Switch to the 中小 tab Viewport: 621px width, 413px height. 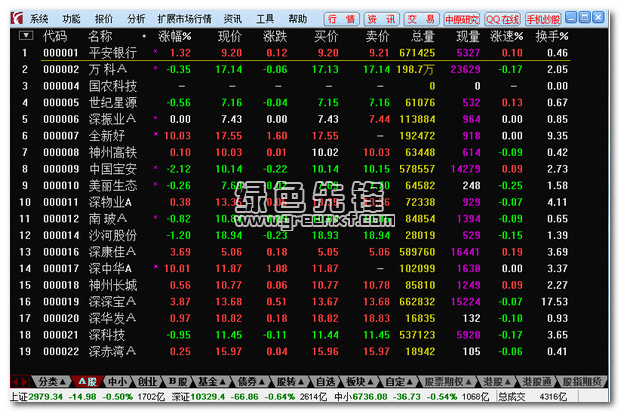point(118,382)
